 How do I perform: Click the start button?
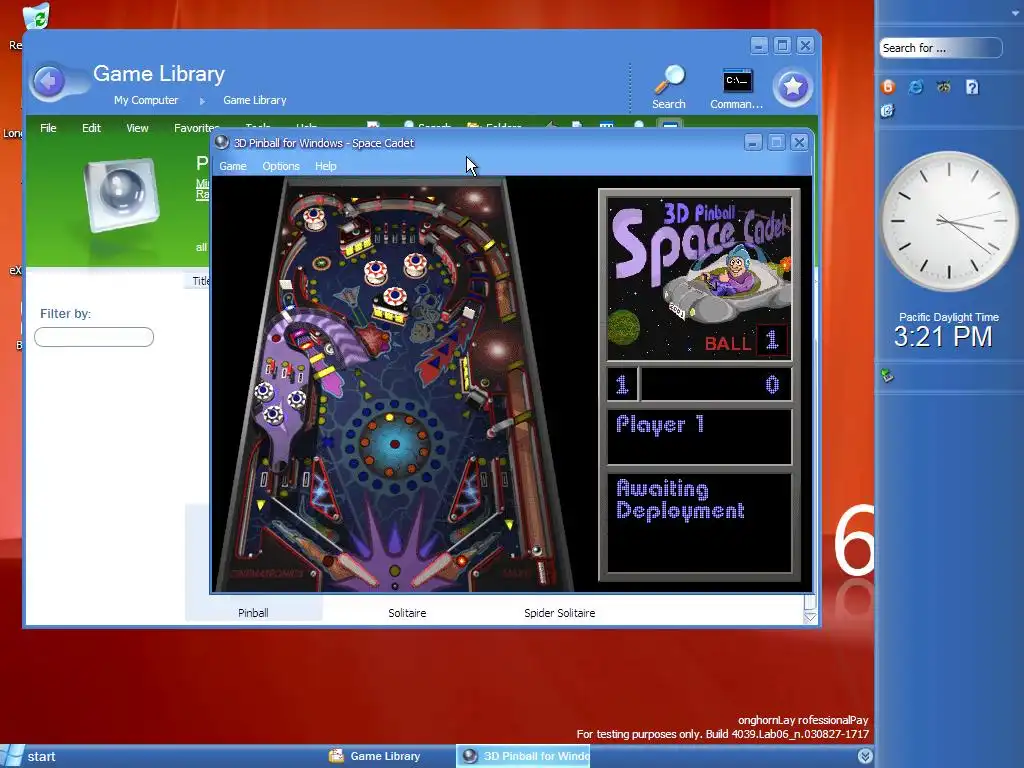(31, 756)
